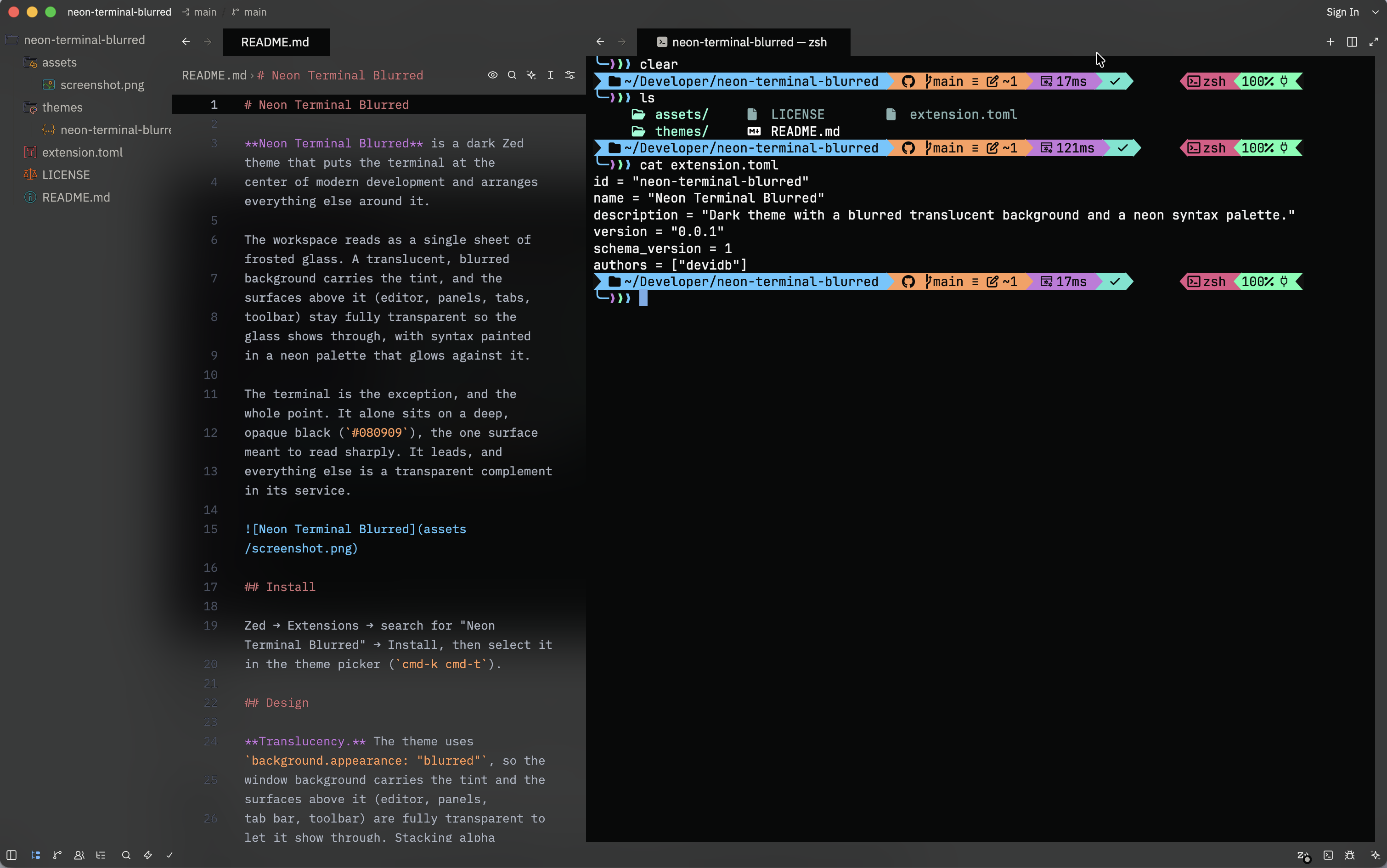Go back in README.md editor pane
Image resolution: width=1387 pixels, height=868 pixels.
pos(186,41)
